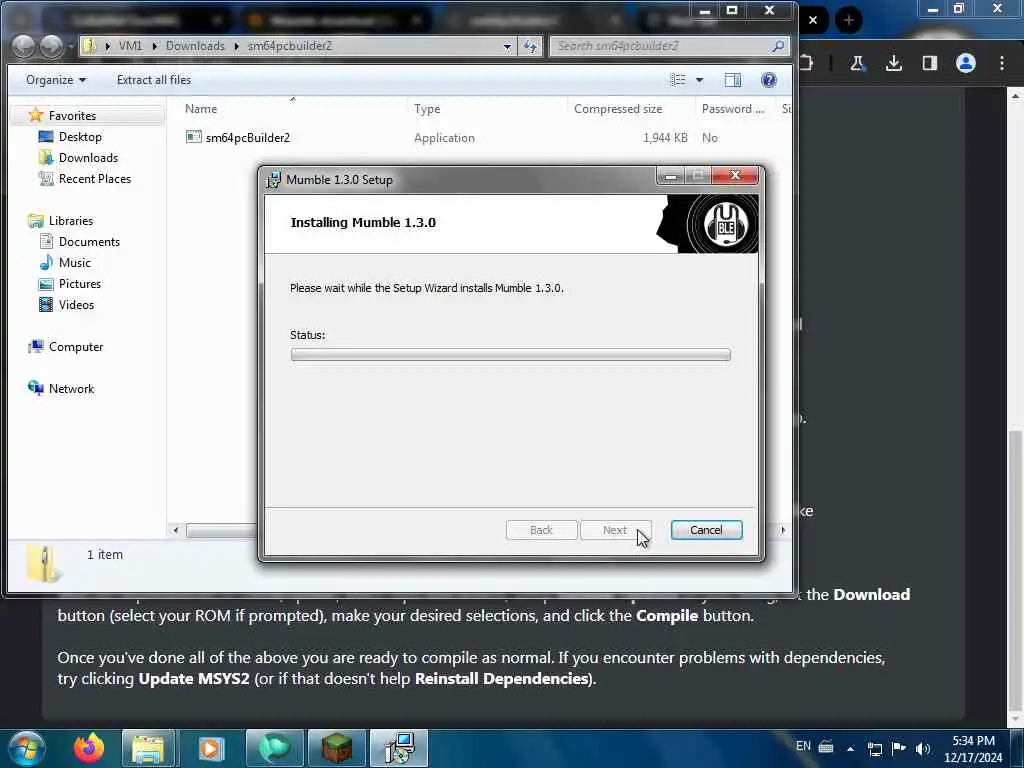Click horizontal scrollbar right arrow in file list

point(782,530)
